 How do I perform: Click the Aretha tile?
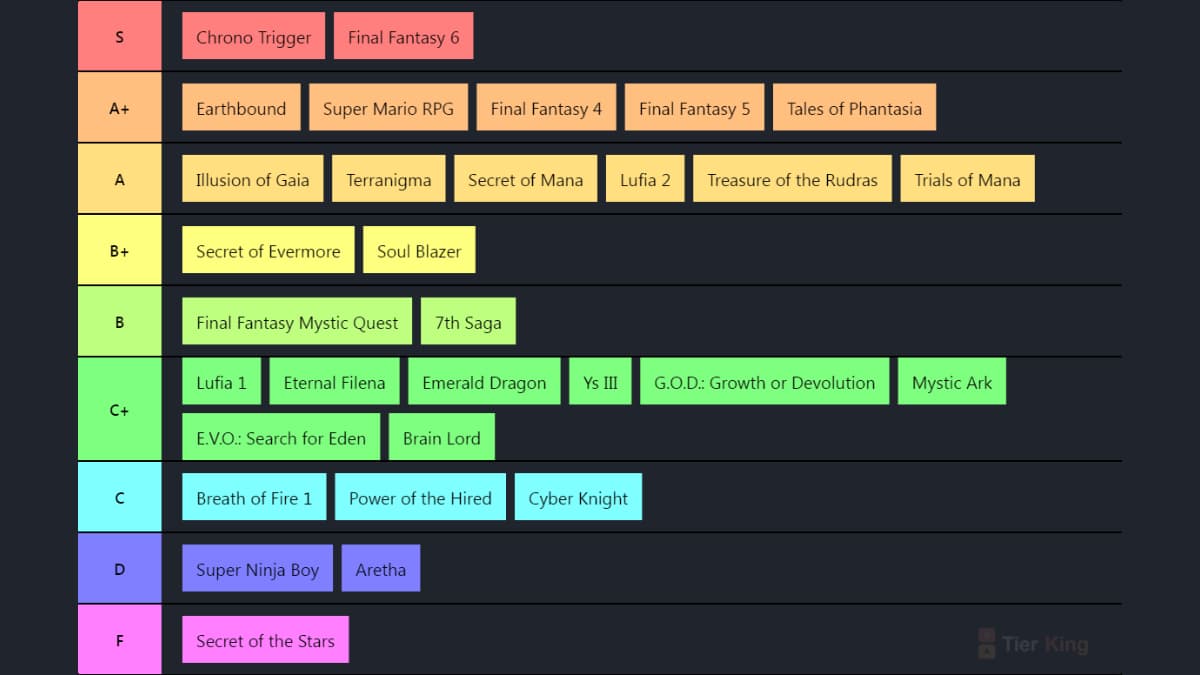[381, 569]
